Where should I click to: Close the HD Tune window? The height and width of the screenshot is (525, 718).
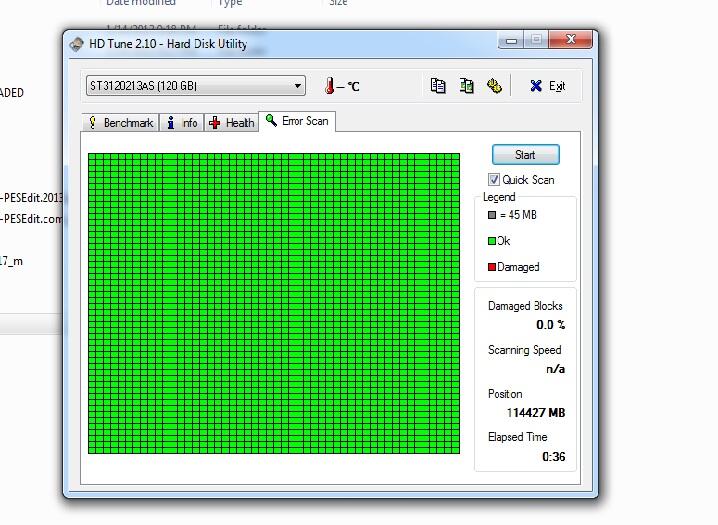tap(570, 39)
